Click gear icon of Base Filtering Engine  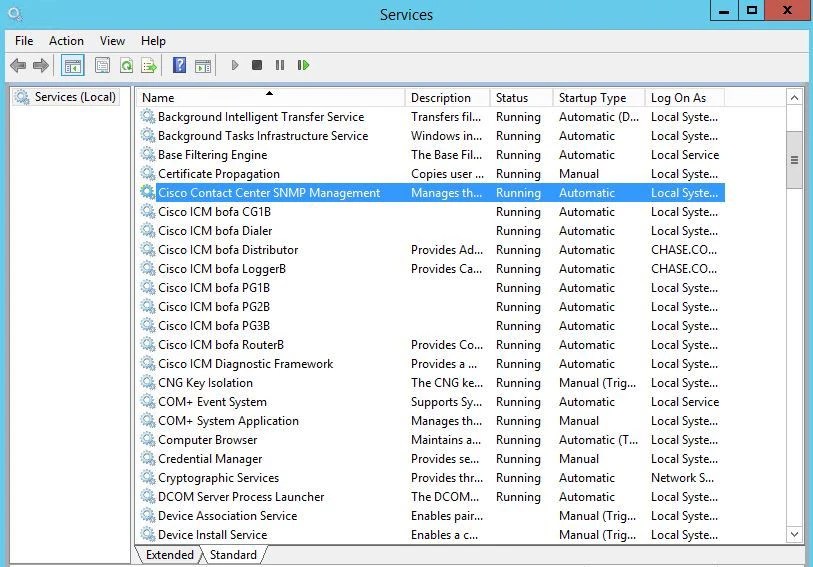pos(148,154)
